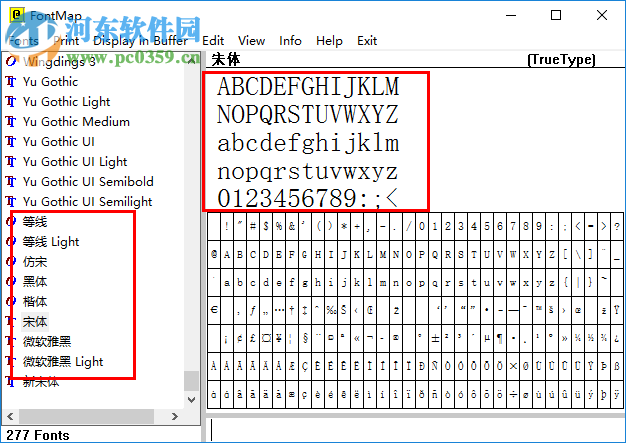Screen dimensions: 626x443
Task: Open the Help menu
Action: coord(329,41)
